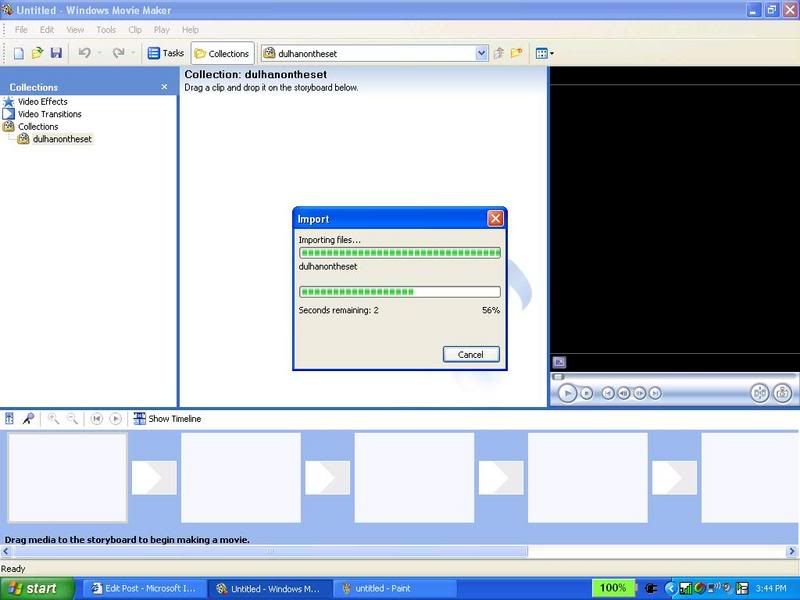Click the monitor Forward button
The width and height of the screenshot is (800, 600).
tap(655, 393)
